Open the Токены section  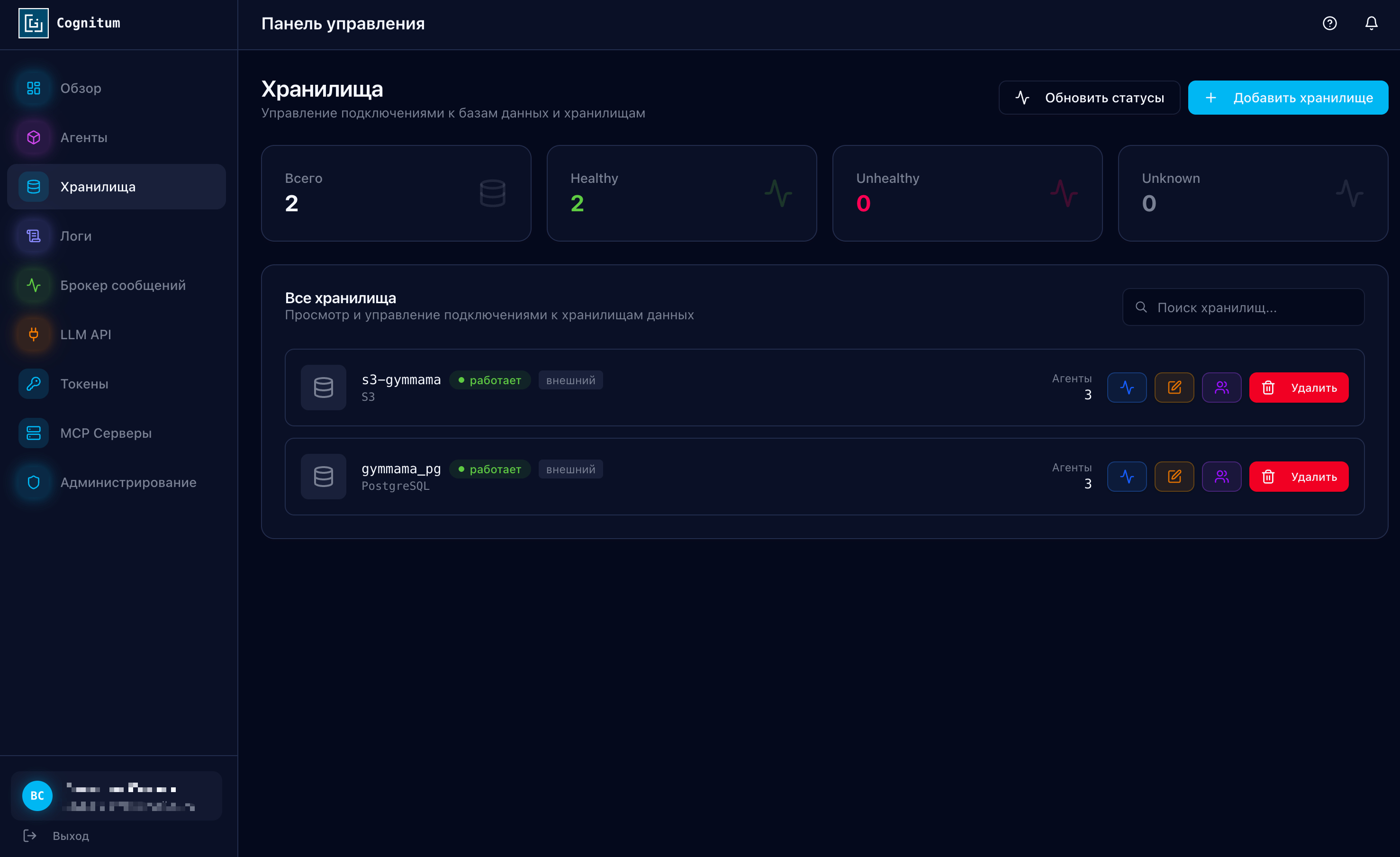[83, 384]
